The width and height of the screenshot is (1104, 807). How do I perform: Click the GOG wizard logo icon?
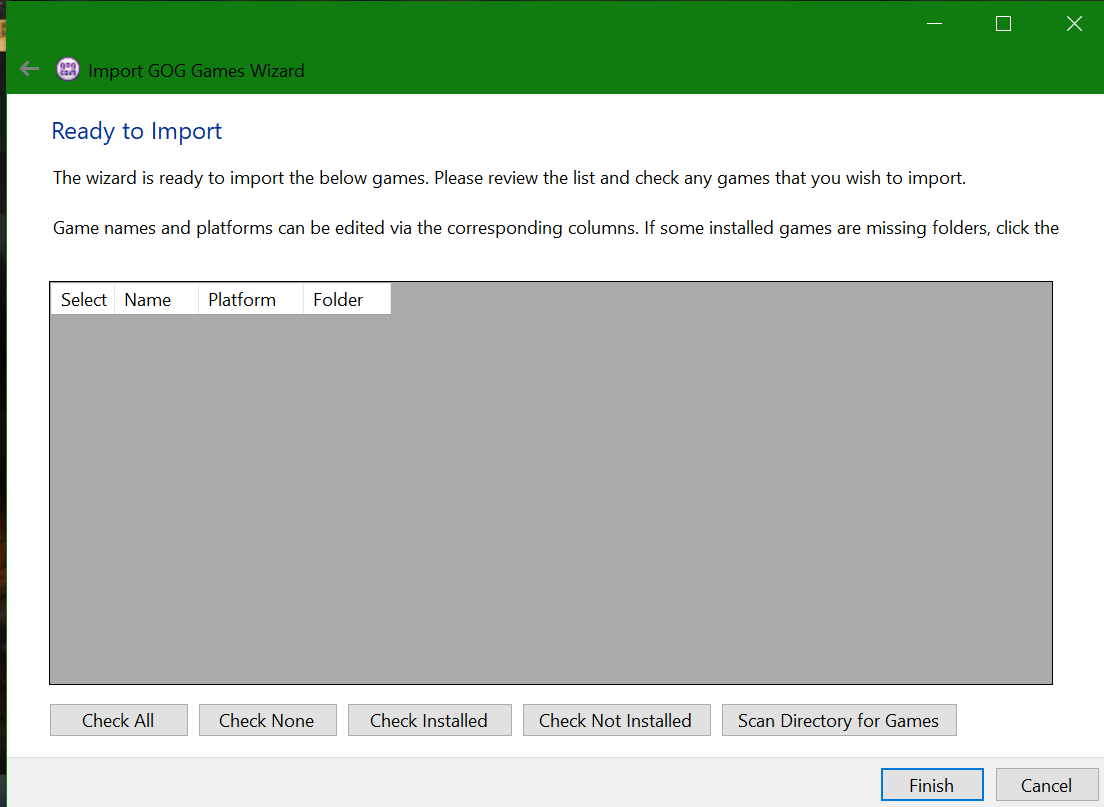[x=68, y=69]
